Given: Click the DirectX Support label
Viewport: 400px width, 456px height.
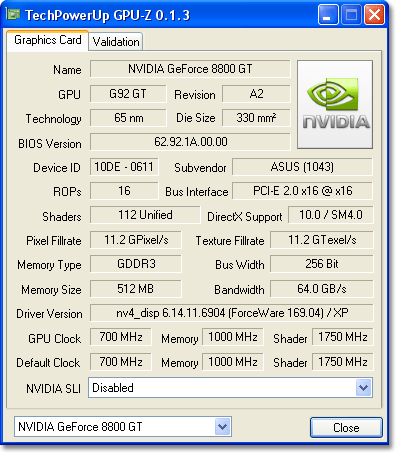Looking at the screenshot, I should pos(245,217).
